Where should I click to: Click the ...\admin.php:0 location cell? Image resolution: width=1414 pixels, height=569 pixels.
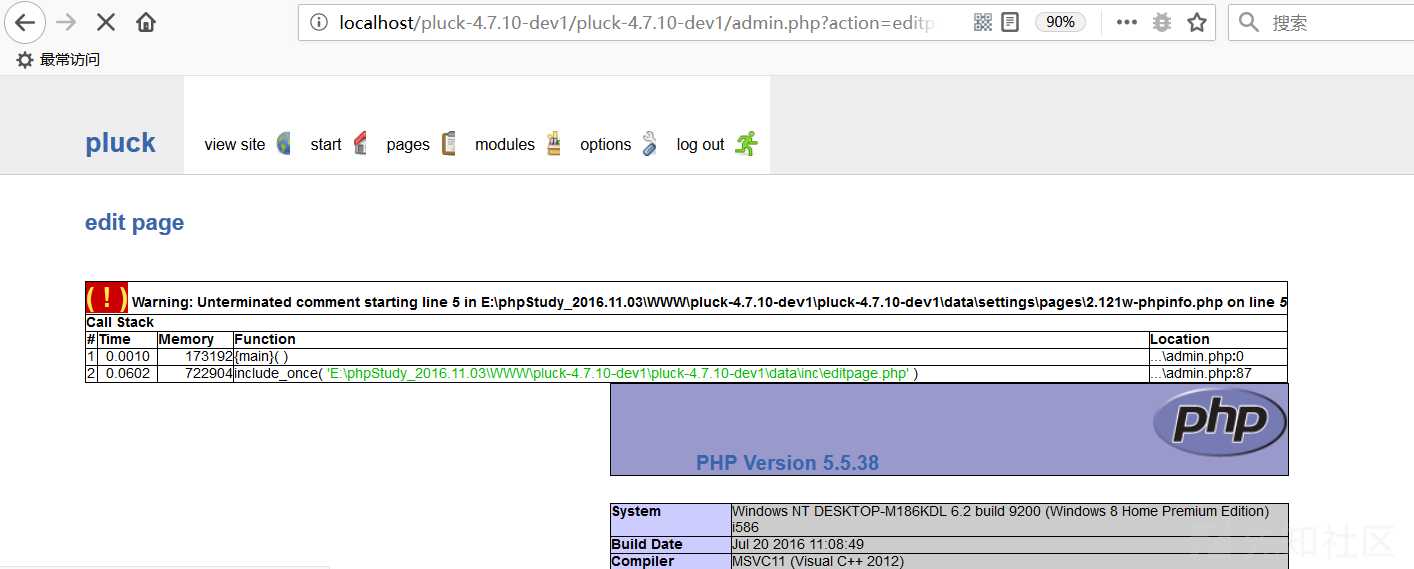coord(1218,356)
